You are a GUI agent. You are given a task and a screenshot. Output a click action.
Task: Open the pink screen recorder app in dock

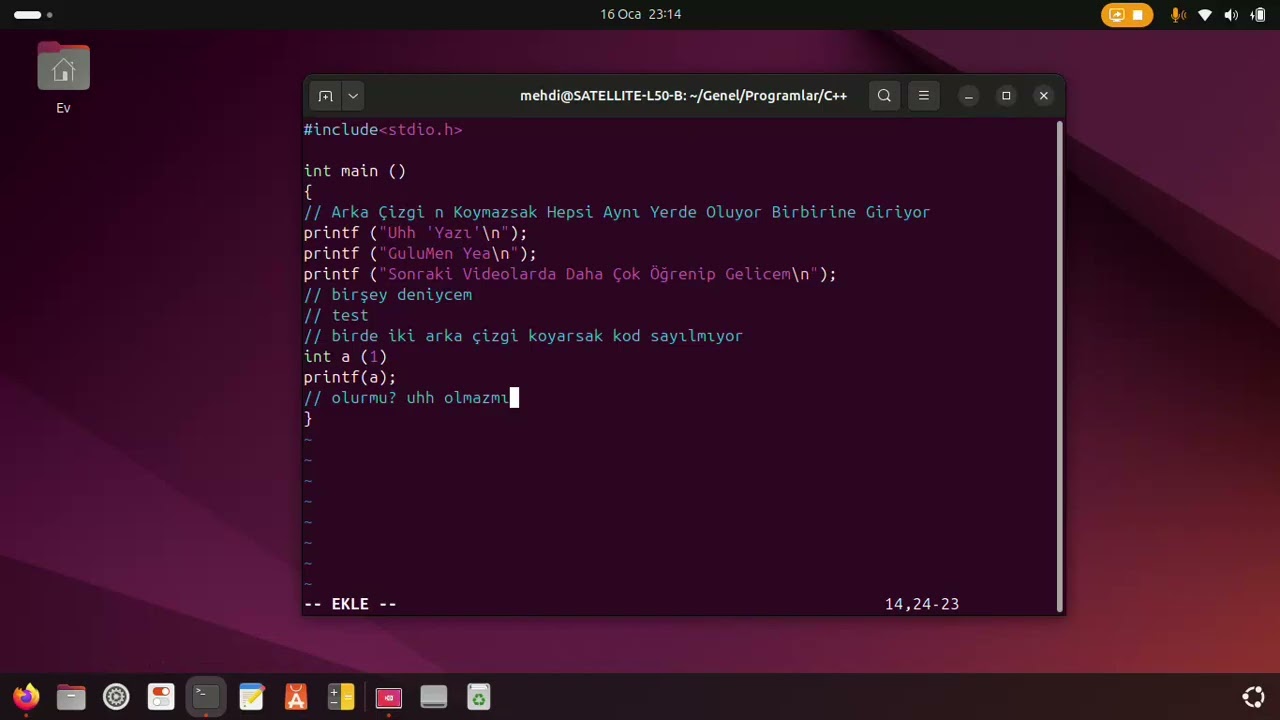pyautogui.click(x=388, y=697)
